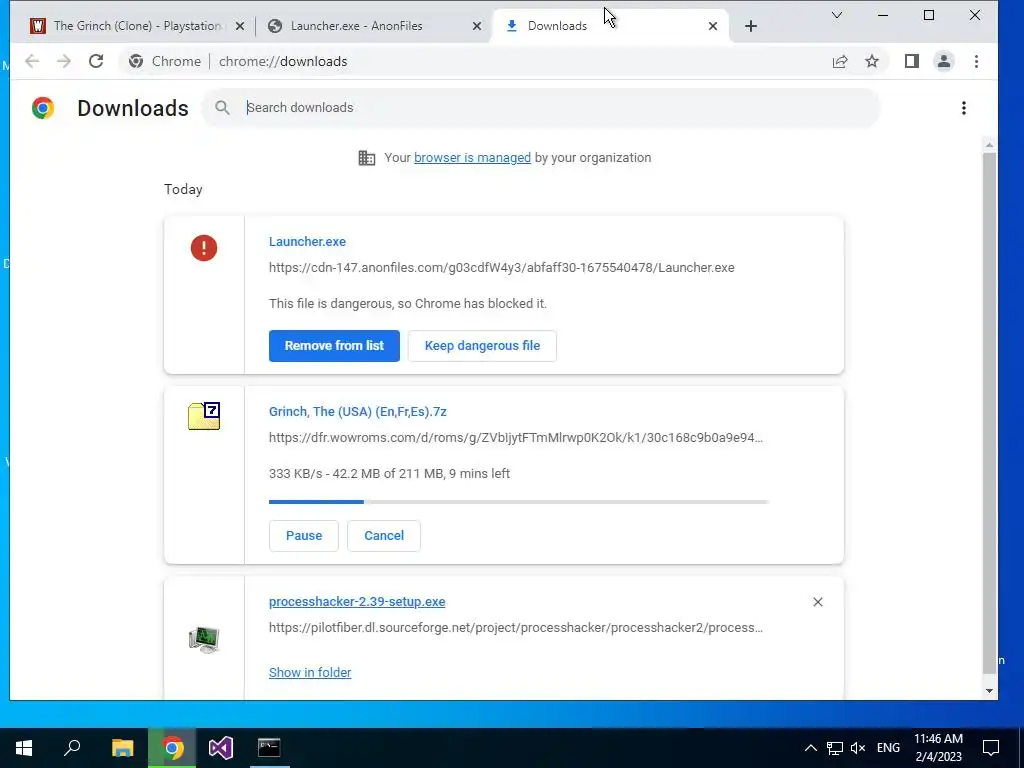Click the network status tray icon

pyautogui.click(x=835, y=748)
